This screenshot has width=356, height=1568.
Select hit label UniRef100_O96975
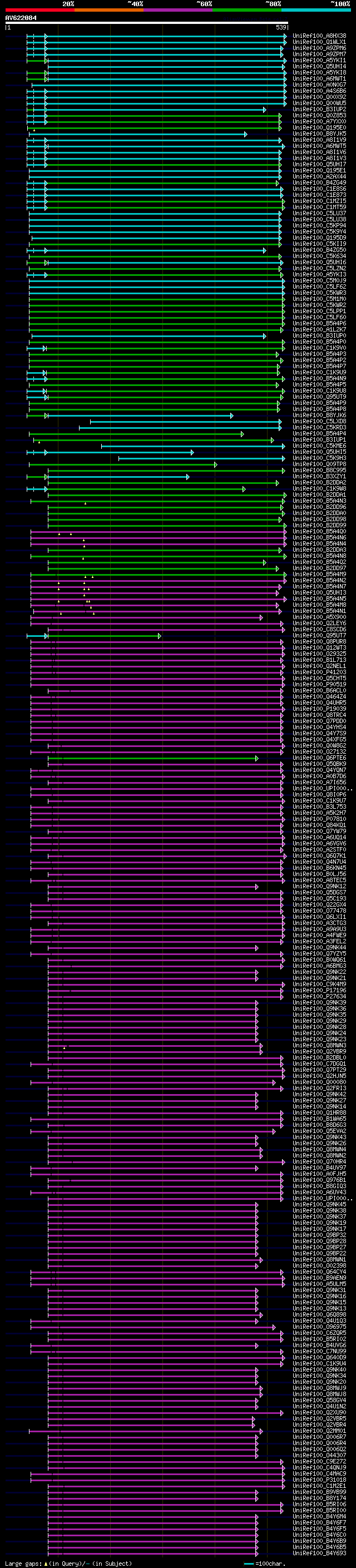coord(319,1327)
